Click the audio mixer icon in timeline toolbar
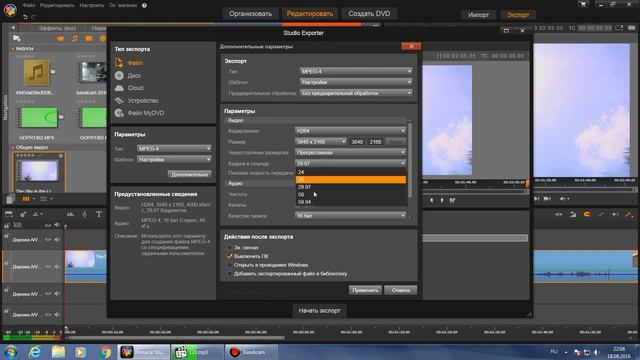The image size is (640, 360). pyautogui.click(x=70, y=214)
